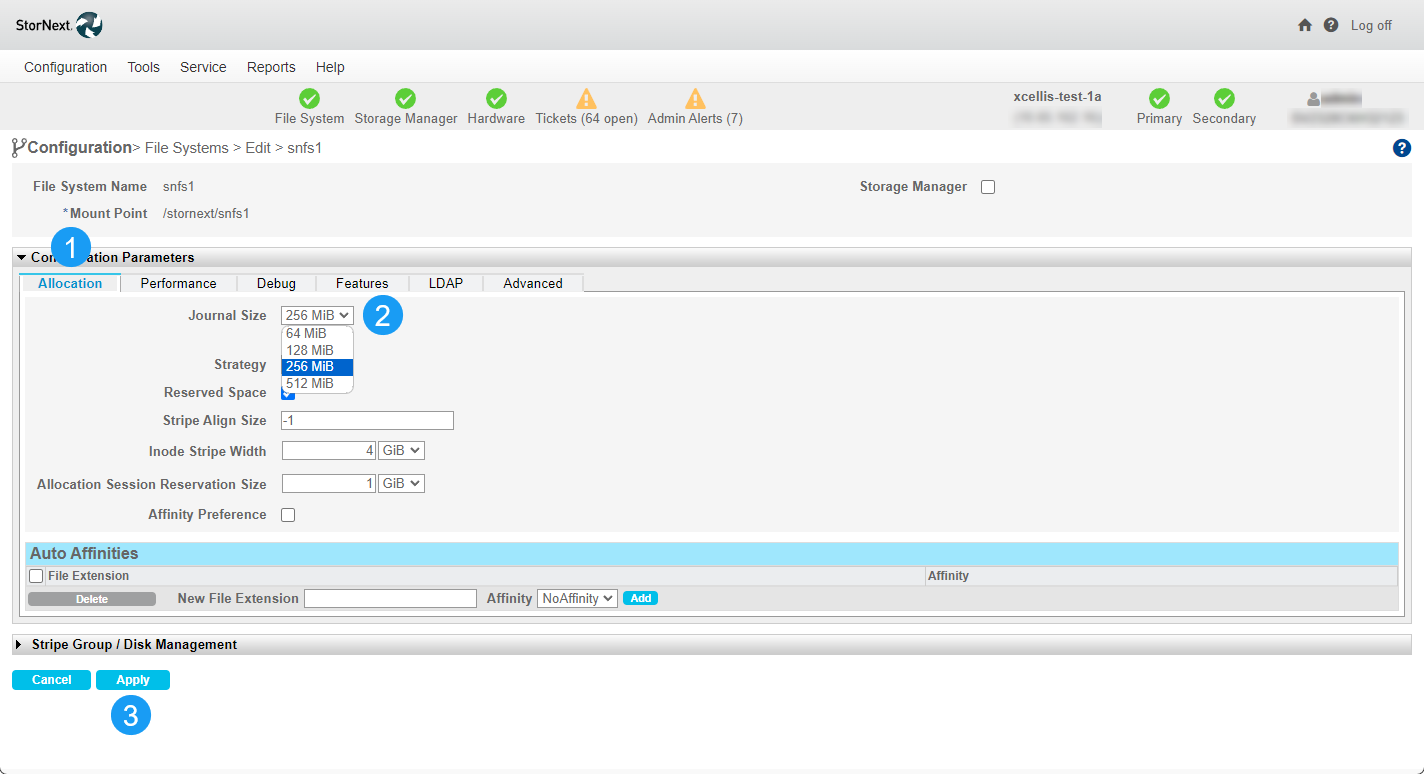Click the Inode Stripe Width value field
Image resolution: width=1424 pixels, height=774 pixels.
pyautogui.click(x=329, y=451)
